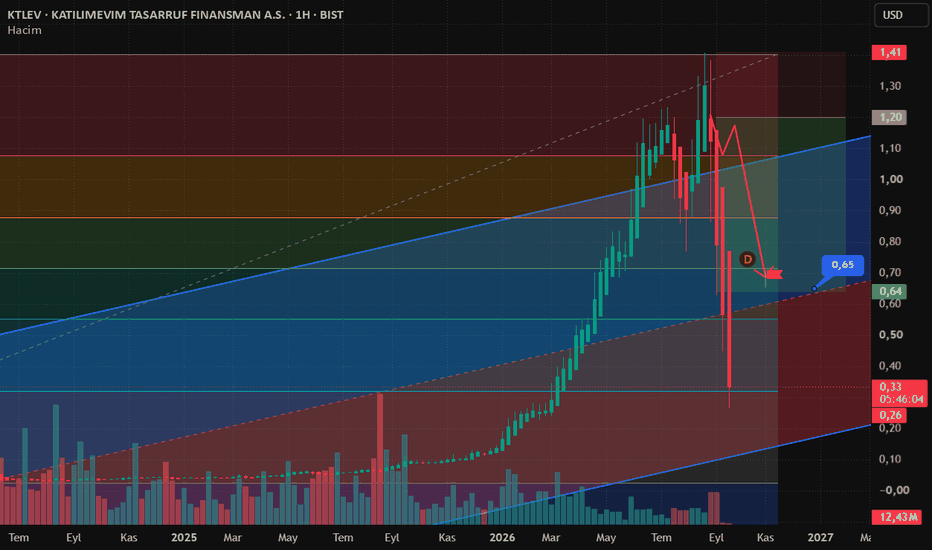The width and height of the screenshot is (932, 550).
Task: Click the −0,00 price axis label
Action: point(893,490)
